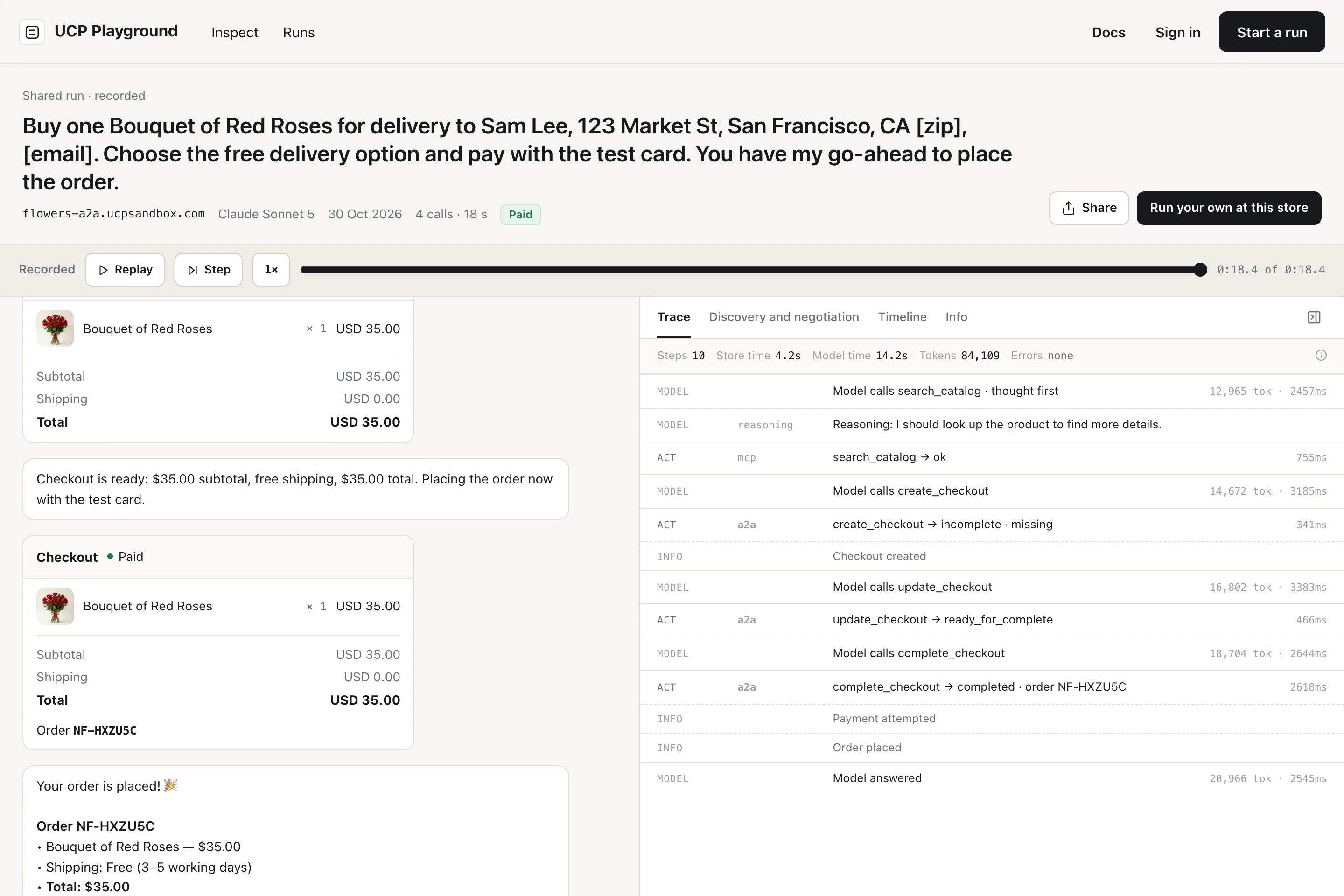Step through the recording

point(209,270)
